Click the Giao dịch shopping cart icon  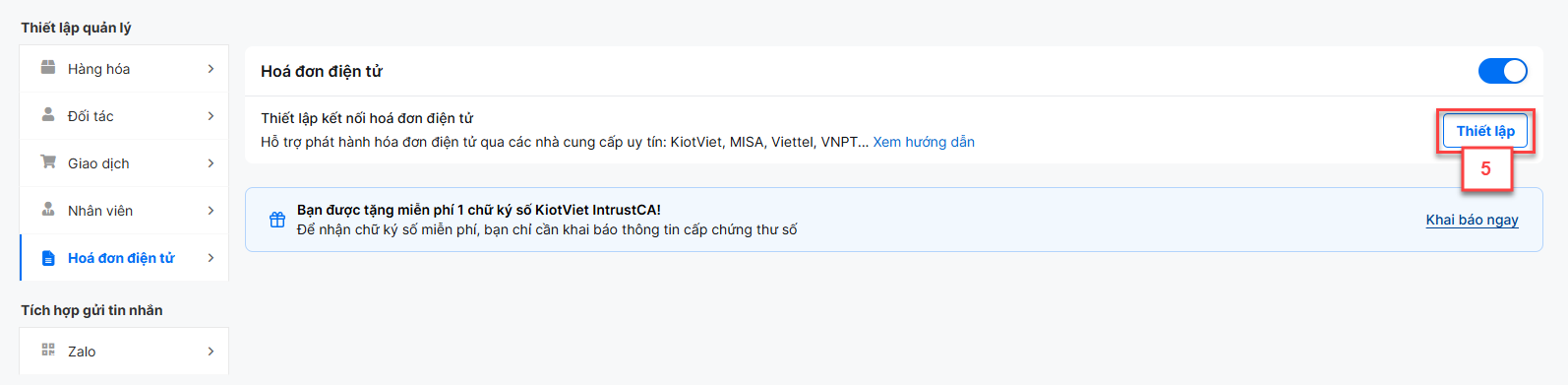tap(48, 162)
